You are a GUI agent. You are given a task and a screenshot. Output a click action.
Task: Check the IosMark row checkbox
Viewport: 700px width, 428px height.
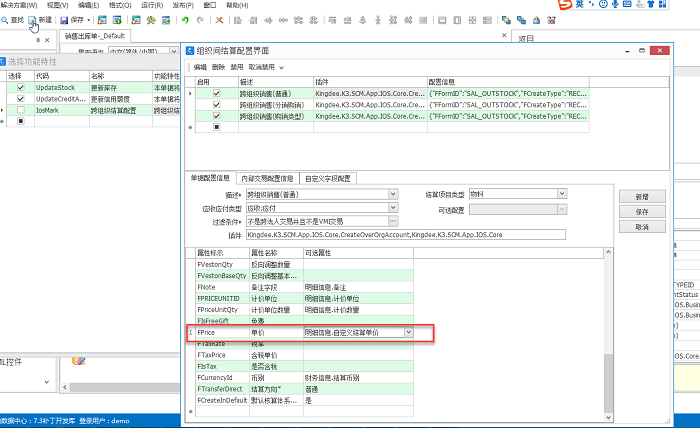click(x=20, y=110)
